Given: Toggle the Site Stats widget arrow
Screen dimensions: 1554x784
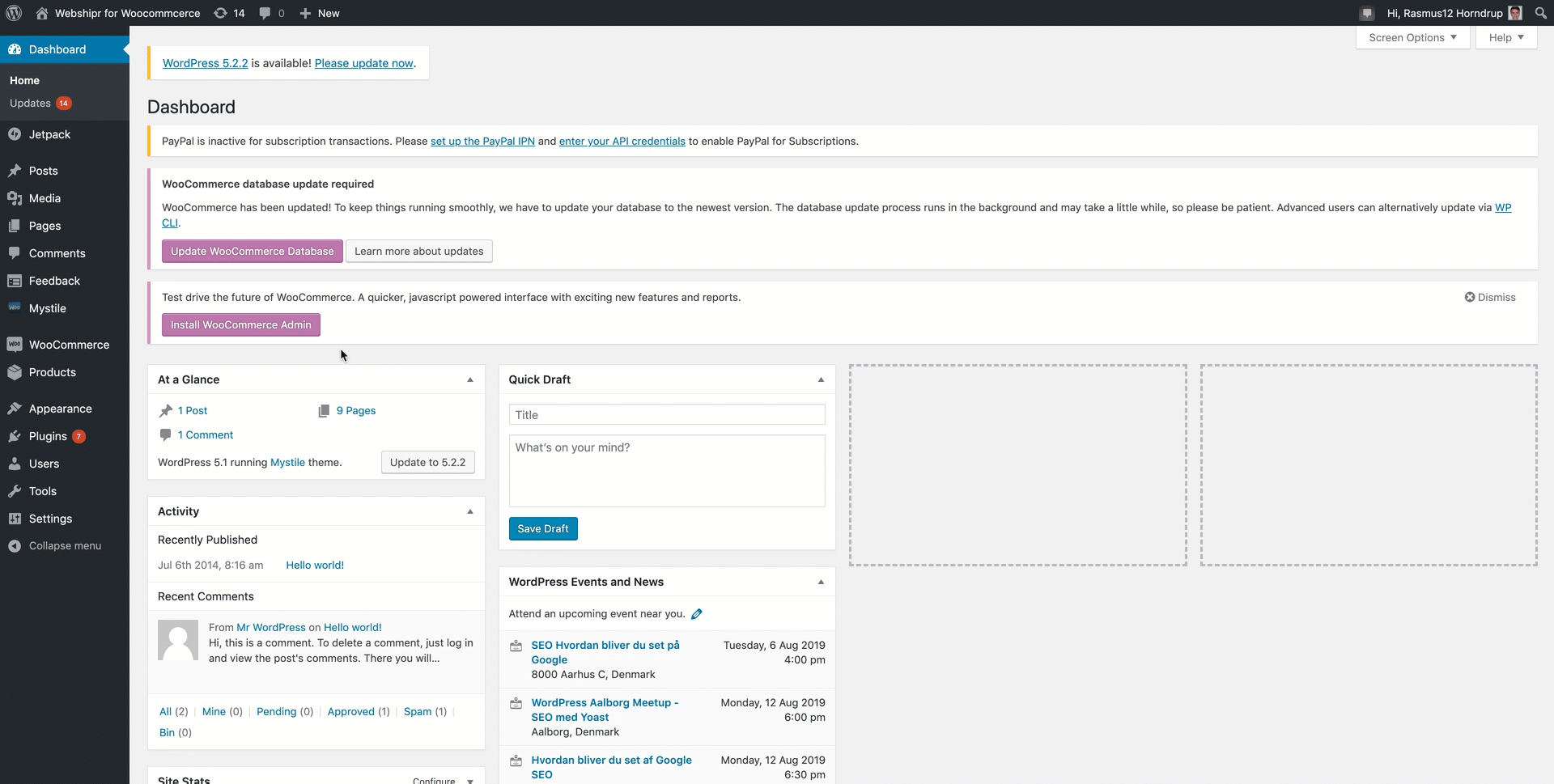Looking at the screenshot, I should (x=470, y=781).
